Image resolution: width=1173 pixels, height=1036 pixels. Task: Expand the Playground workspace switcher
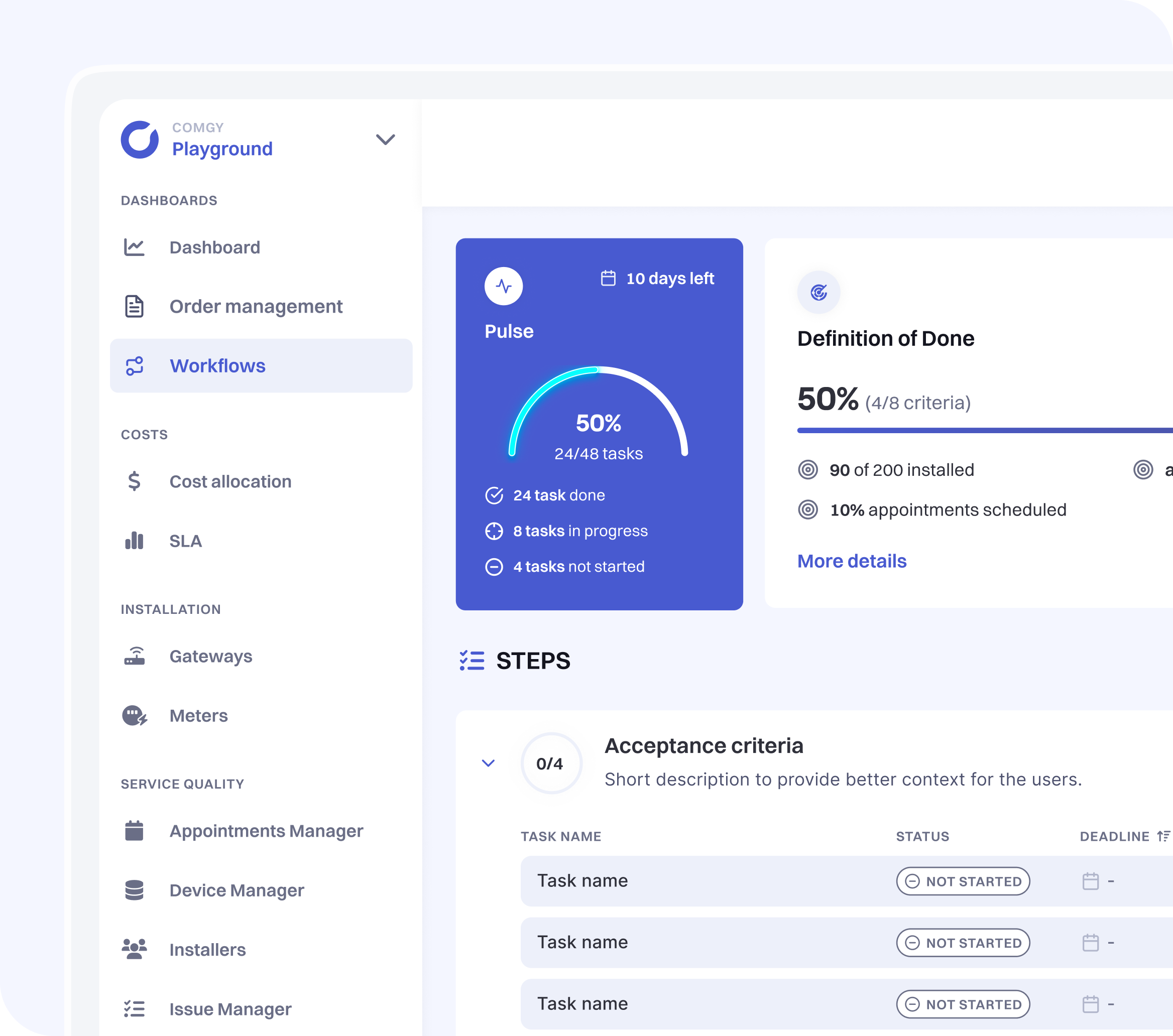385,140
